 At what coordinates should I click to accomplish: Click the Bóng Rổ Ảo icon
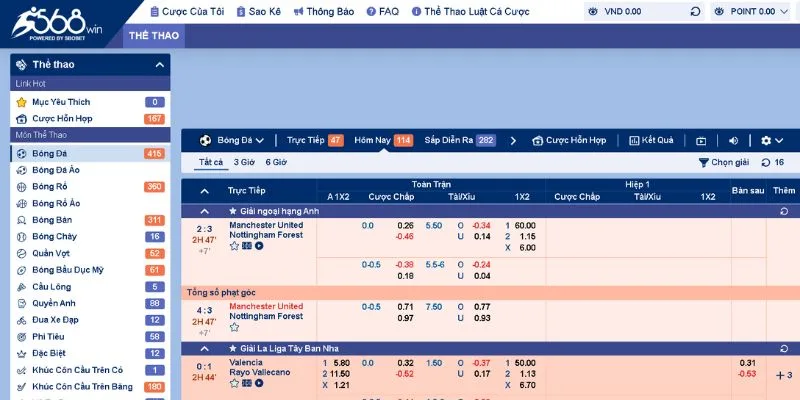tap(21, 204)
